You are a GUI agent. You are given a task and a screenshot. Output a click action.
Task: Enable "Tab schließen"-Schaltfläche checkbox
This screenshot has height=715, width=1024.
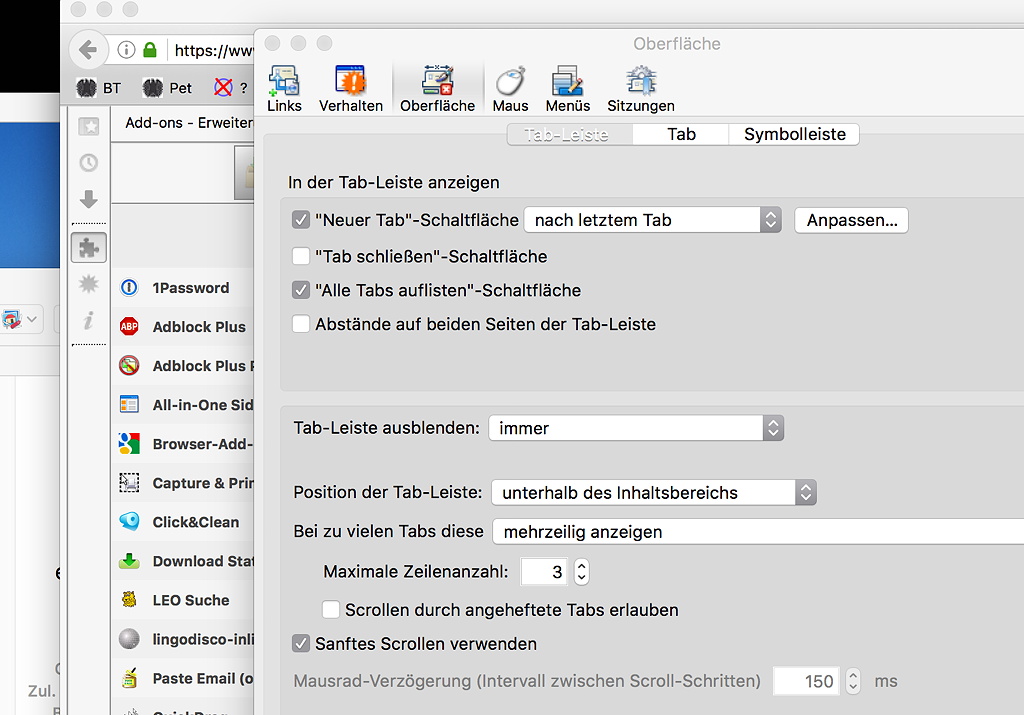pyautogui.click(x=301, y=256)
